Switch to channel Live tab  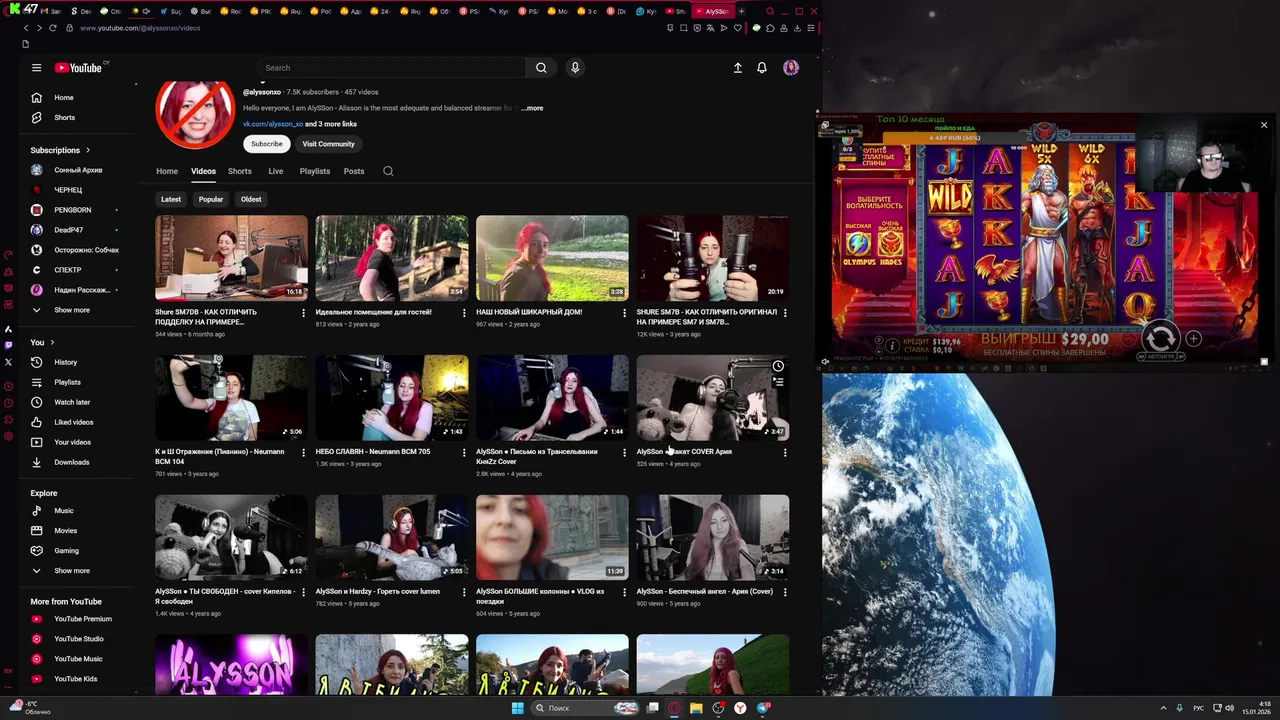coord(276,171)
